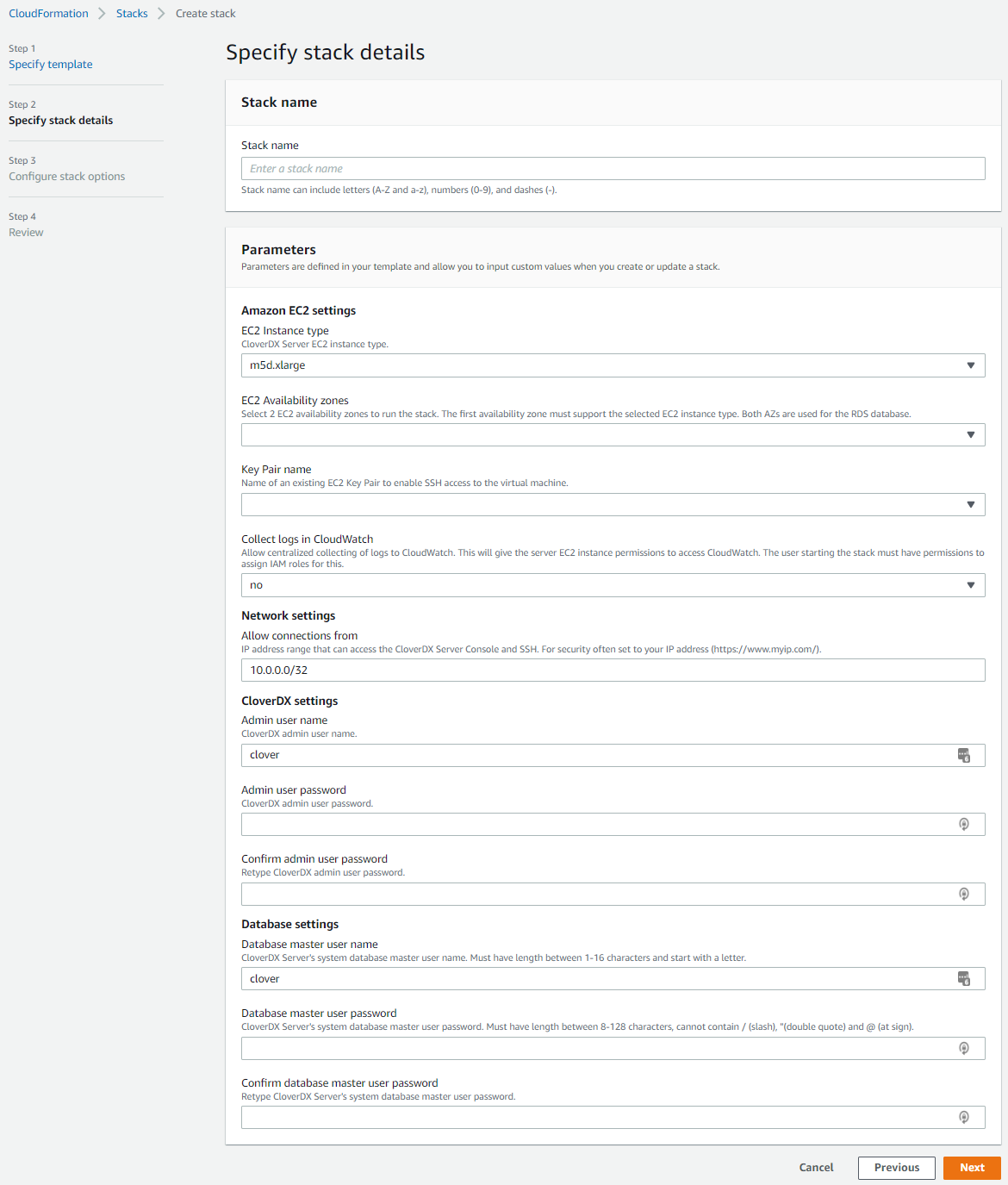This screenshot has width=1008, height=1185.
Task: Click the Next button
Action: [971, 1168]
